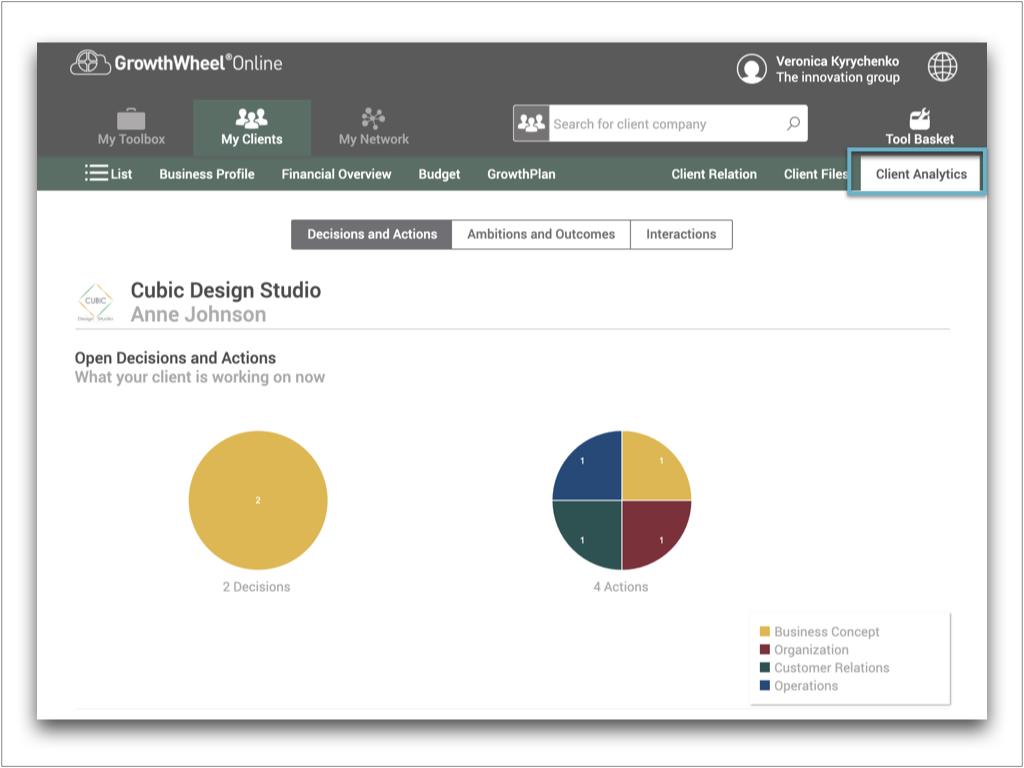Click the 2 Decisions chart label
The height and width of the screenshot is (768, 1024).
[257, 586]
